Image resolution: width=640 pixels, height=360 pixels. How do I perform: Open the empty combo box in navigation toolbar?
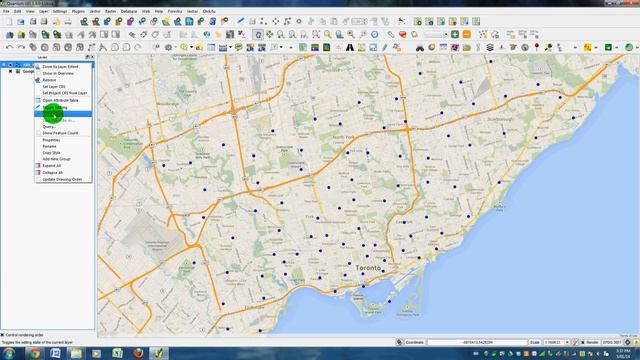point(436,35)
